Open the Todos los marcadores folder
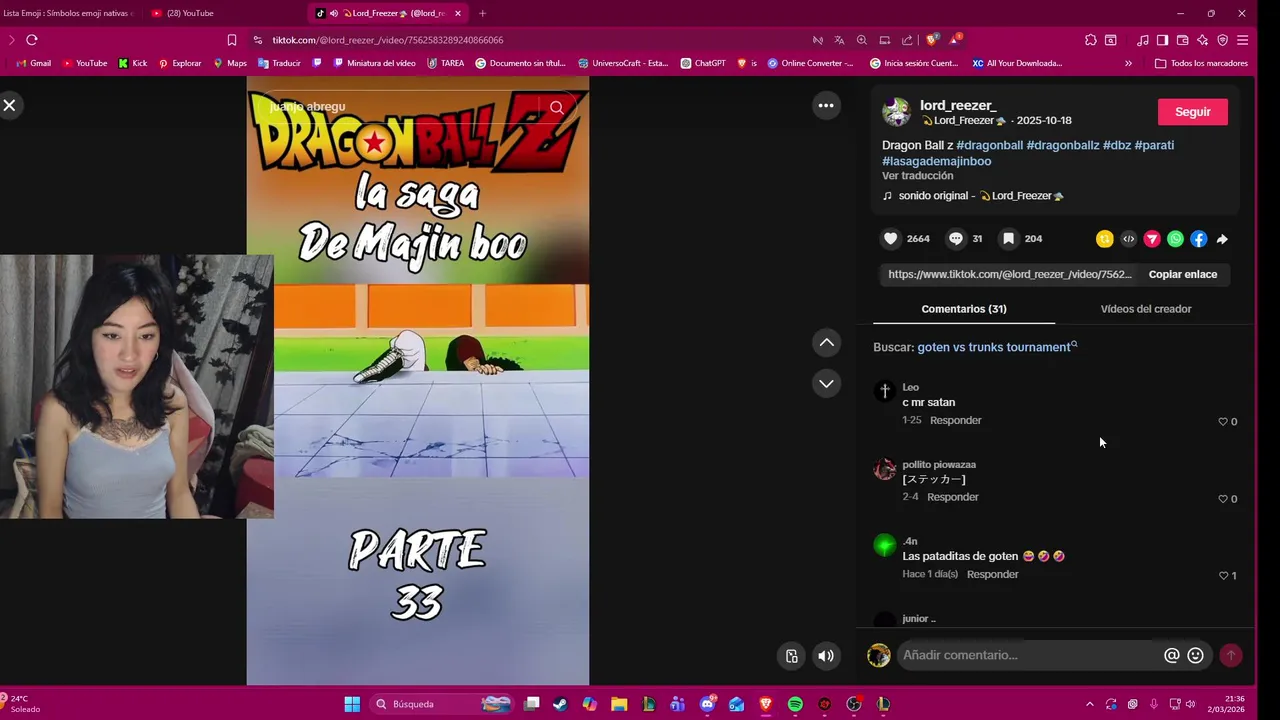Viewport: 1280px width, 720px height. [x=1201, y=63]
